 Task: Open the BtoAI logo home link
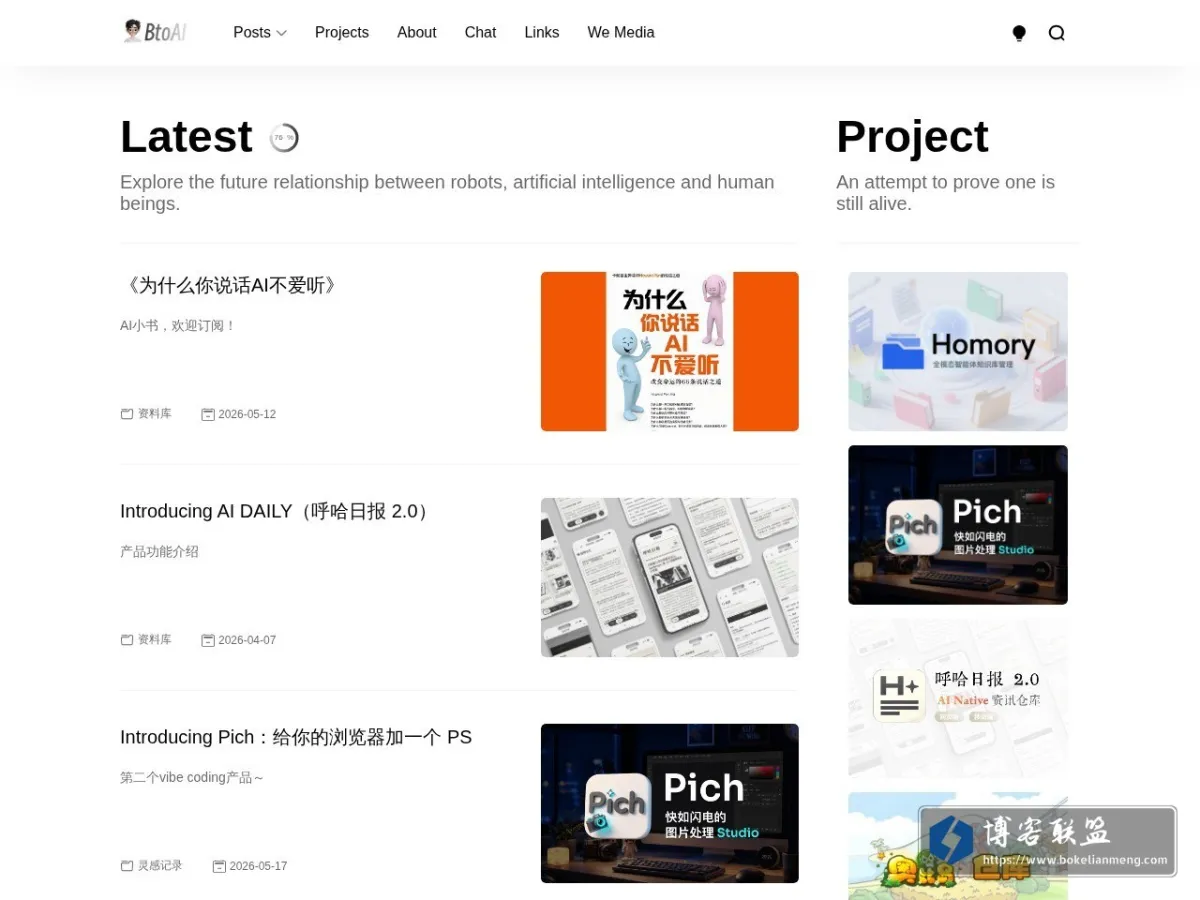[154, 32]
